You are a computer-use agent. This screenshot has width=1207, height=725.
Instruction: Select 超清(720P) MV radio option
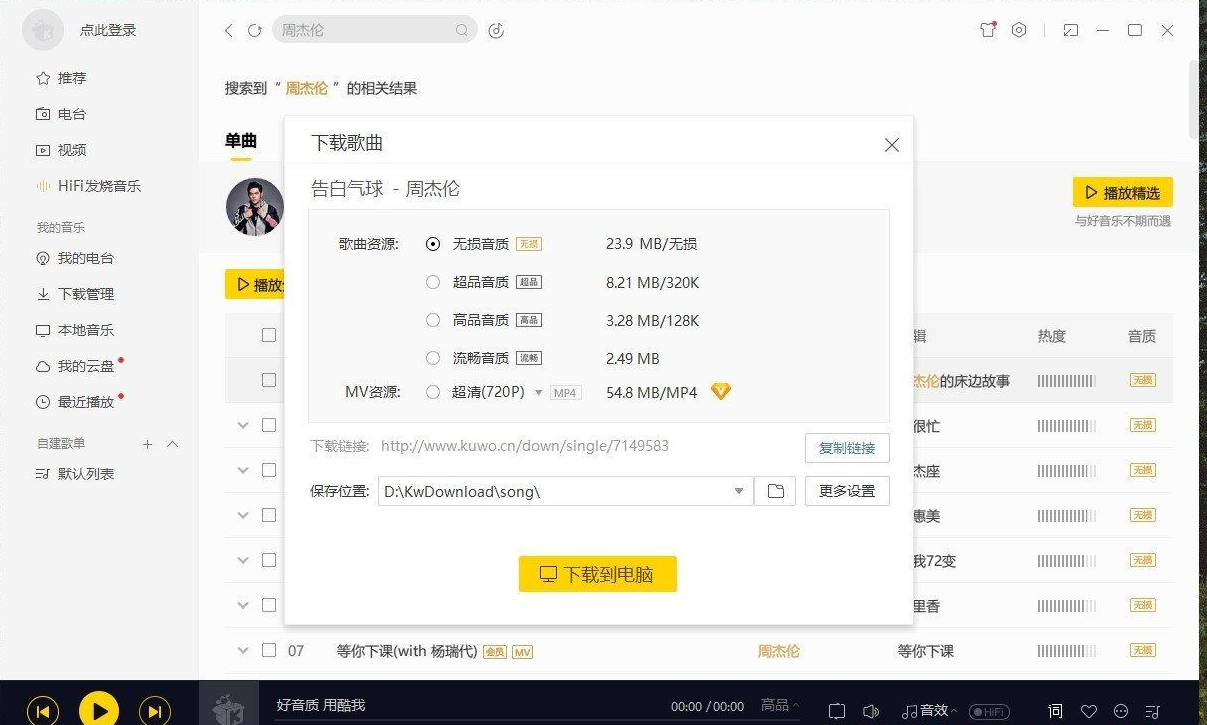coord(433,392)
